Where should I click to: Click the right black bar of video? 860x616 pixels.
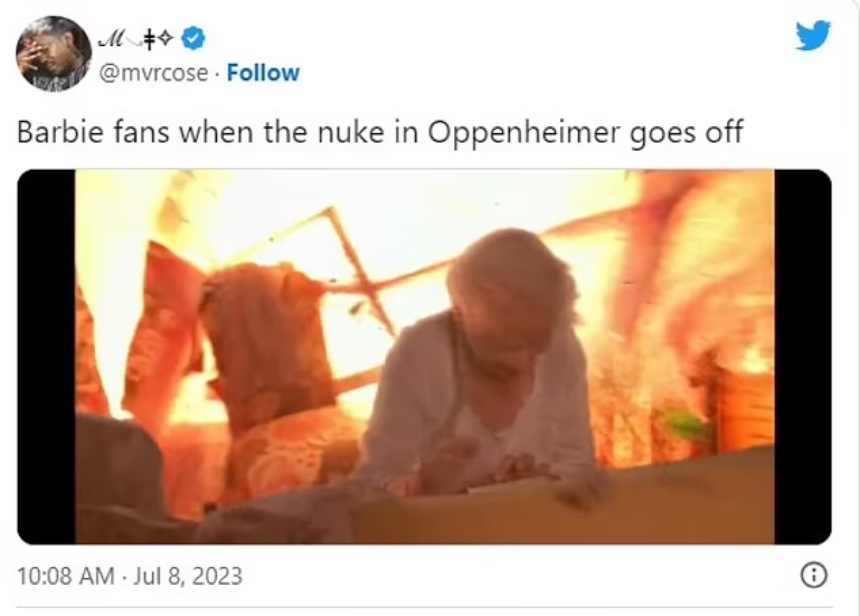click(x=803, y=357)
